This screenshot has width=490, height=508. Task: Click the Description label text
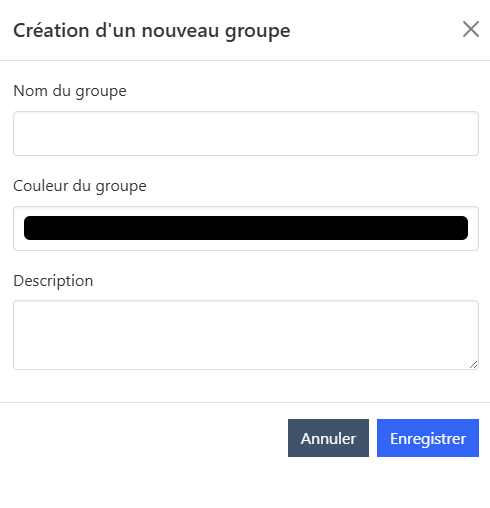(53, 281)
